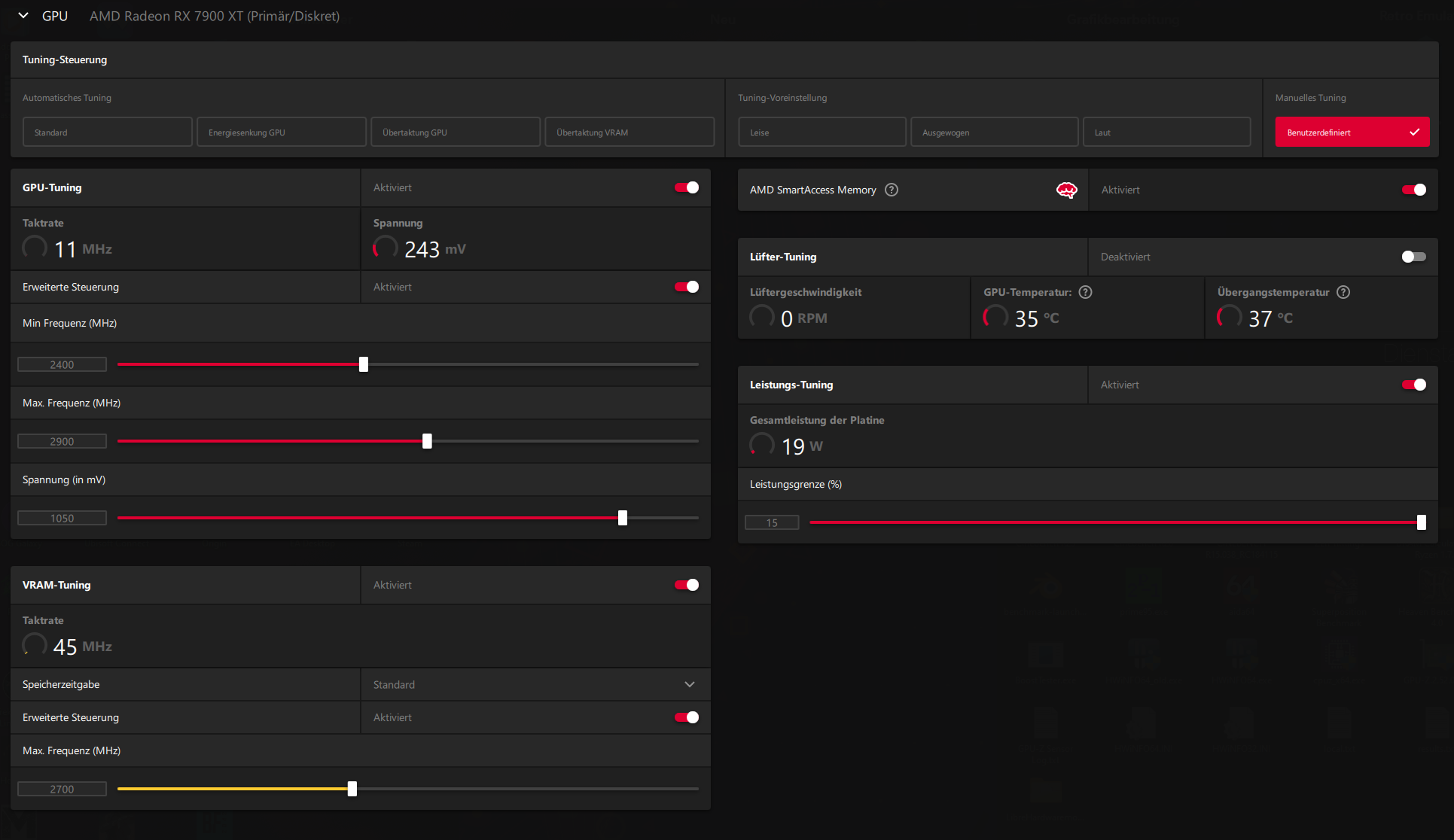Click the Leistungsgrenze slider handle

[x=1421, y=522]
